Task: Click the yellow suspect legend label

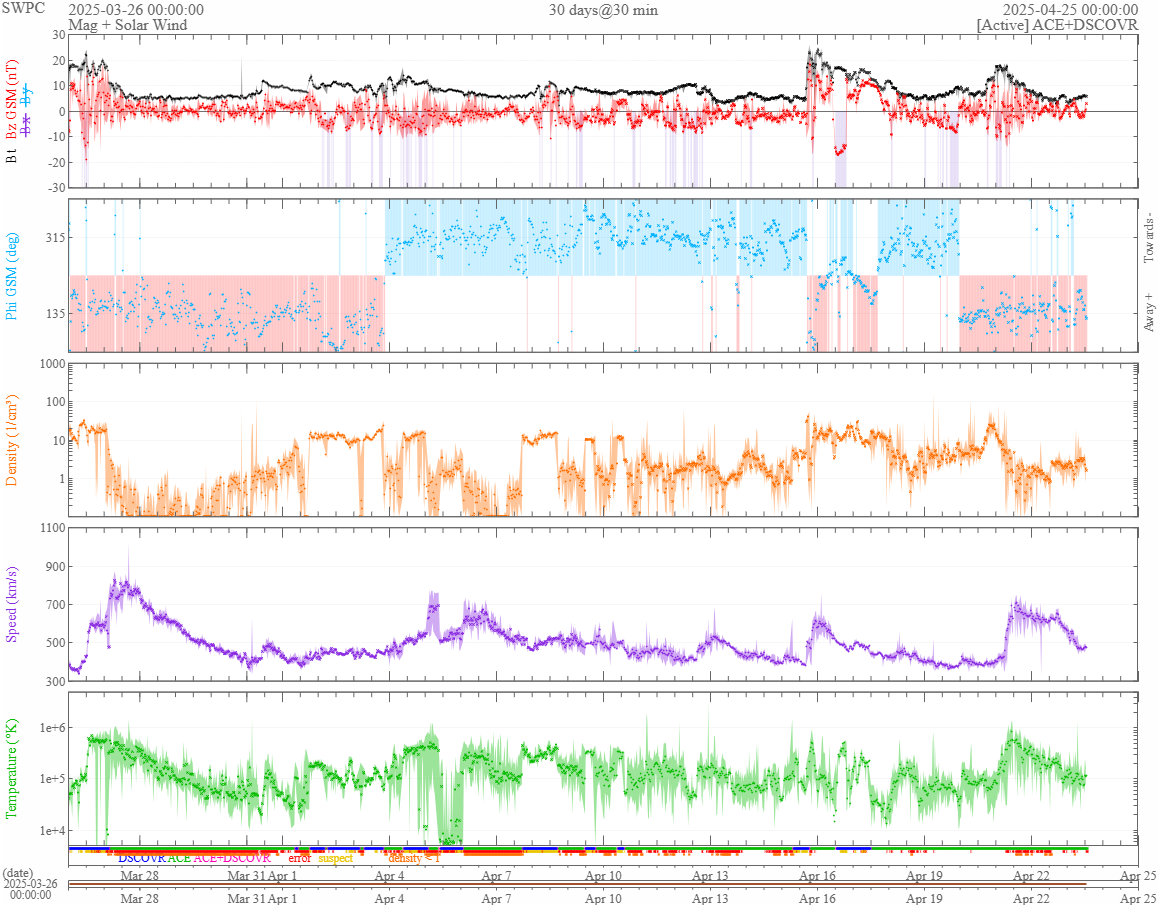Action: [335, 858]
